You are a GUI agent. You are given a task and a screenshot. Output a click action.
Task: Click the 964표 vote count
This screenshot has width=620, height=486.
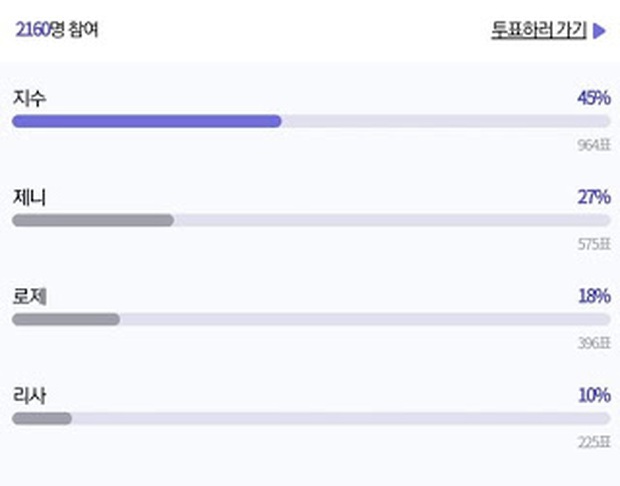[593, 145]
